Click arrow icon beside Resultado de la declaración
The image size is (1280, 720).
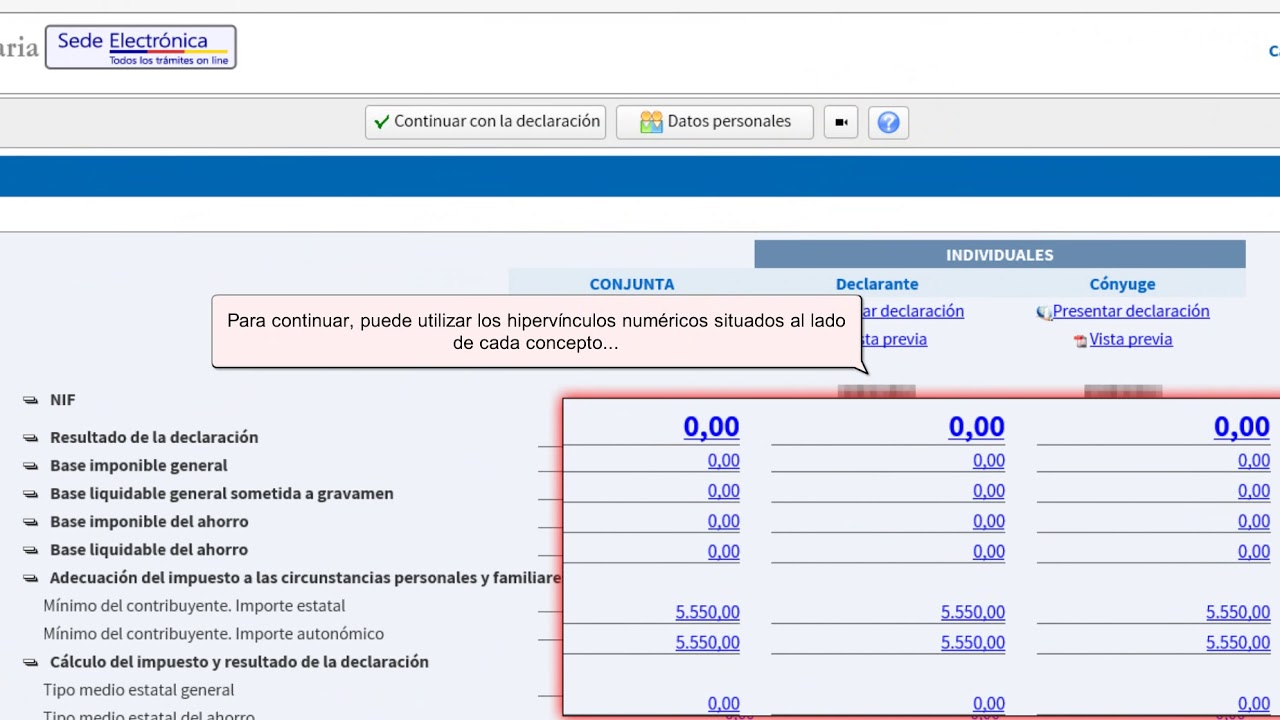(x=31, y=438)
